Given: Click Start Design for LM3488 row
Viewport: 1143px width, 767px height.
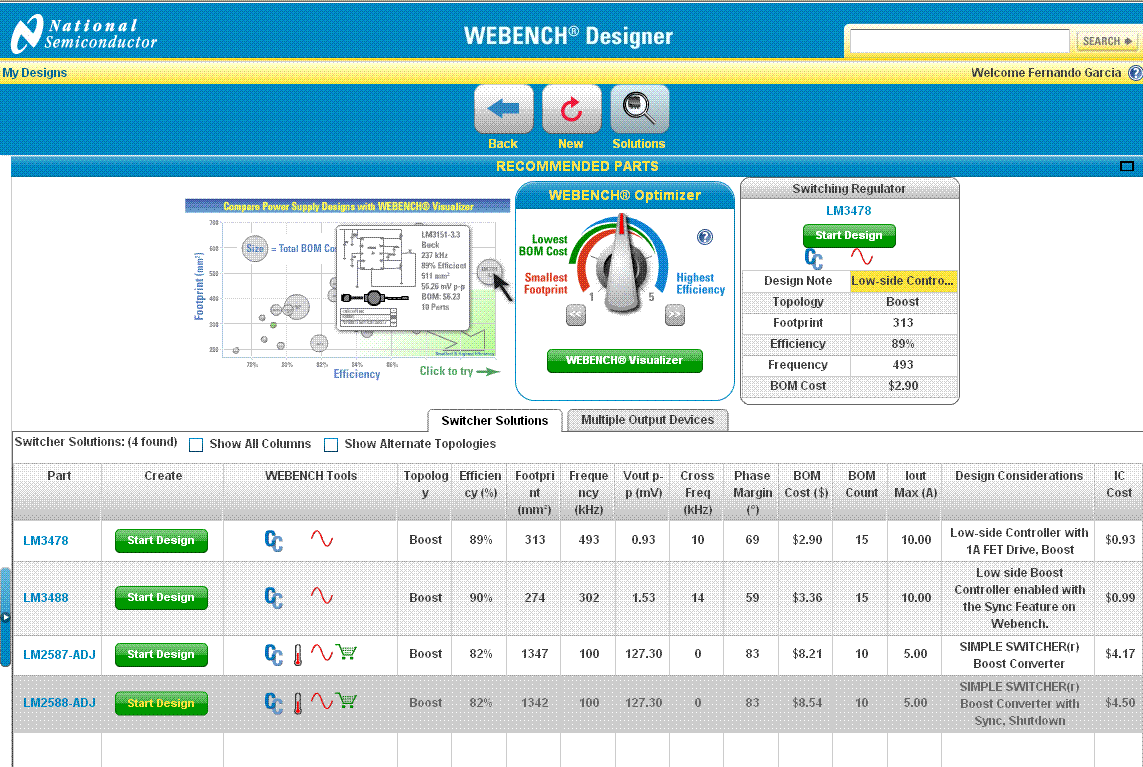Looking at the screenshot, I should point(161,598).
